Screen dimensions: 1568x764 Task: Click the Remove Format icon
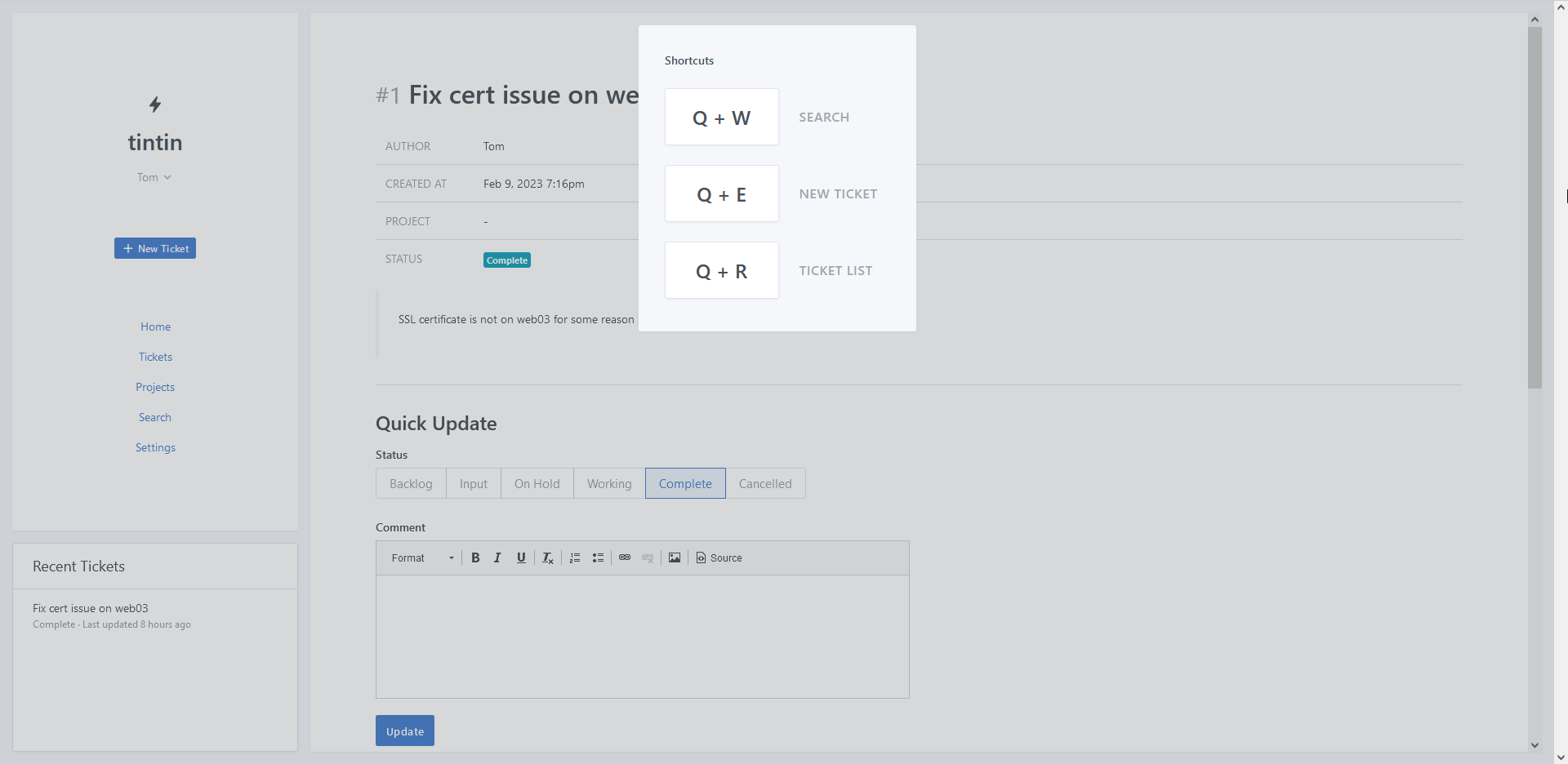coord(547,558)
